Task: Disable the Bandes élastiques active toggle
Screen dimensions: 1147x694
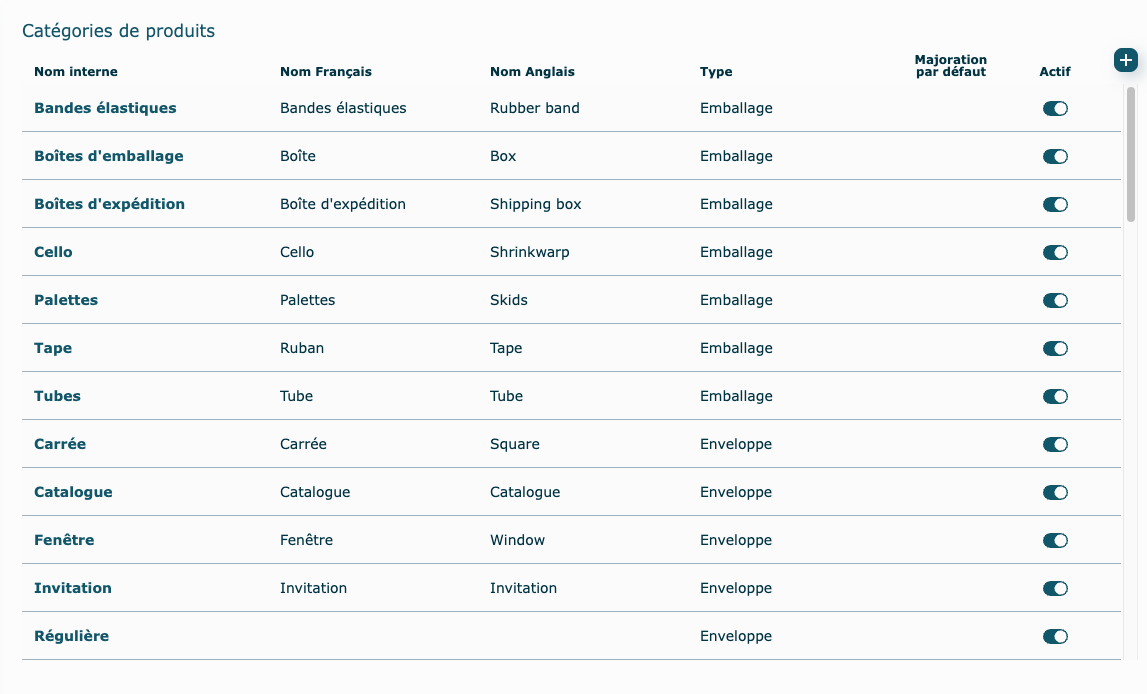Action: (1055, 108)
